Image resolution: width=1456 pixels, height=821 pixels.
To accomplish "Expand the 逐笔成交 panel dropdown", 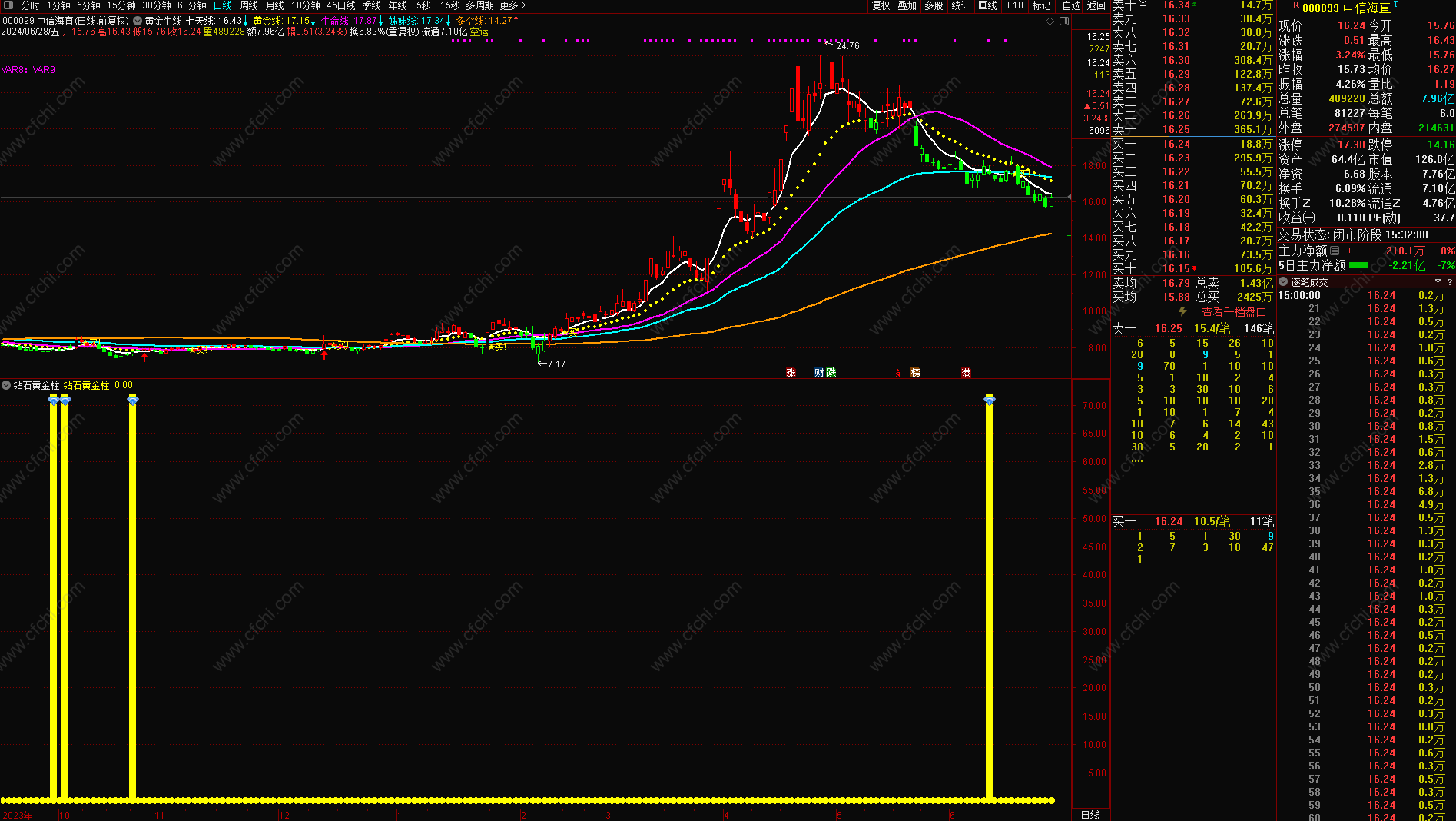I will (1283, 282).
